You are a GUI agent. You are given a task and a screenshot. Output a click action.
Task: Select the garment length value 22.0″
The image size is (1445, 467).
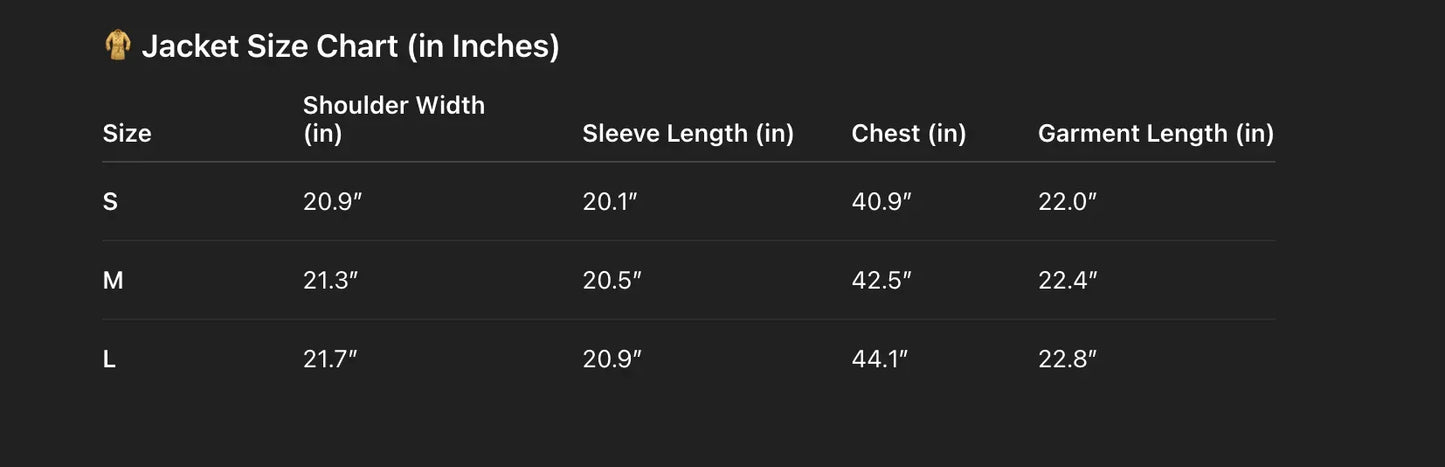point(1067,201)
